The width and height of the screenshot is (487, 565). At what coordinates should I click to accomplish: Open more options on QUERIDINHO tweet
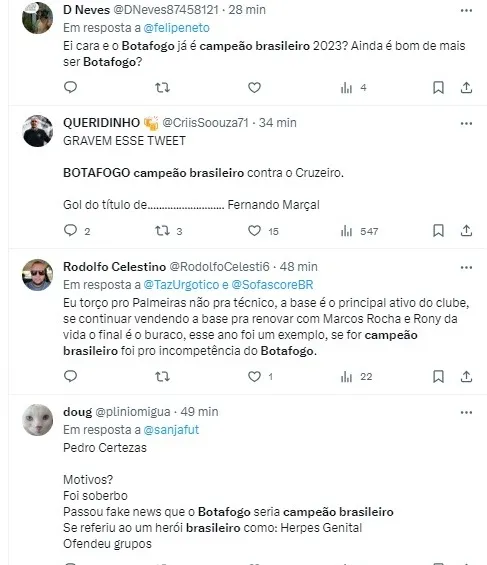tap(466, 124)
